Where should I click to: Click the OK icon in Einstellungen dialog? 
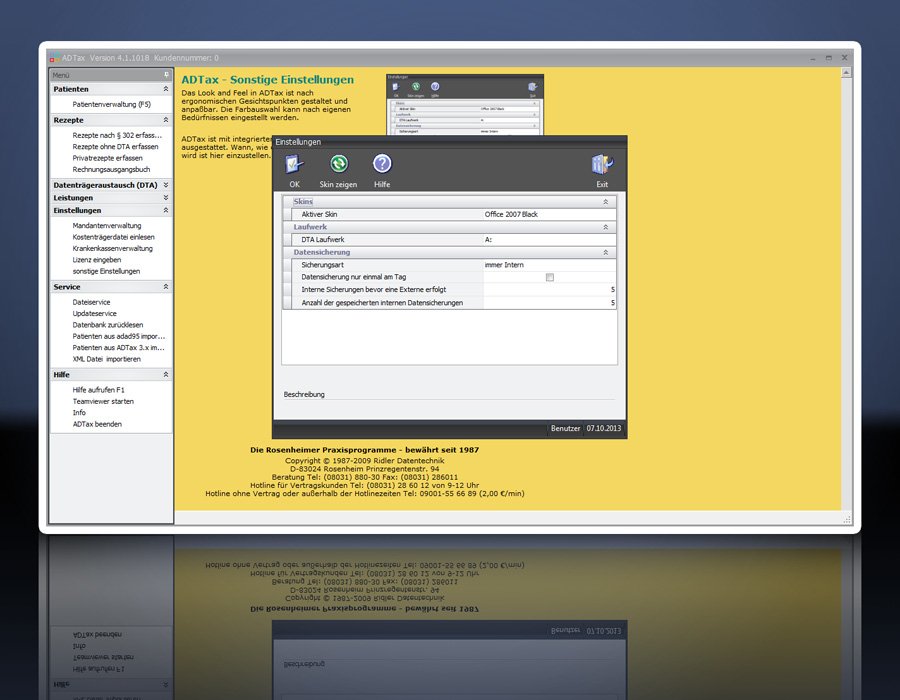(x=294, y=164)
